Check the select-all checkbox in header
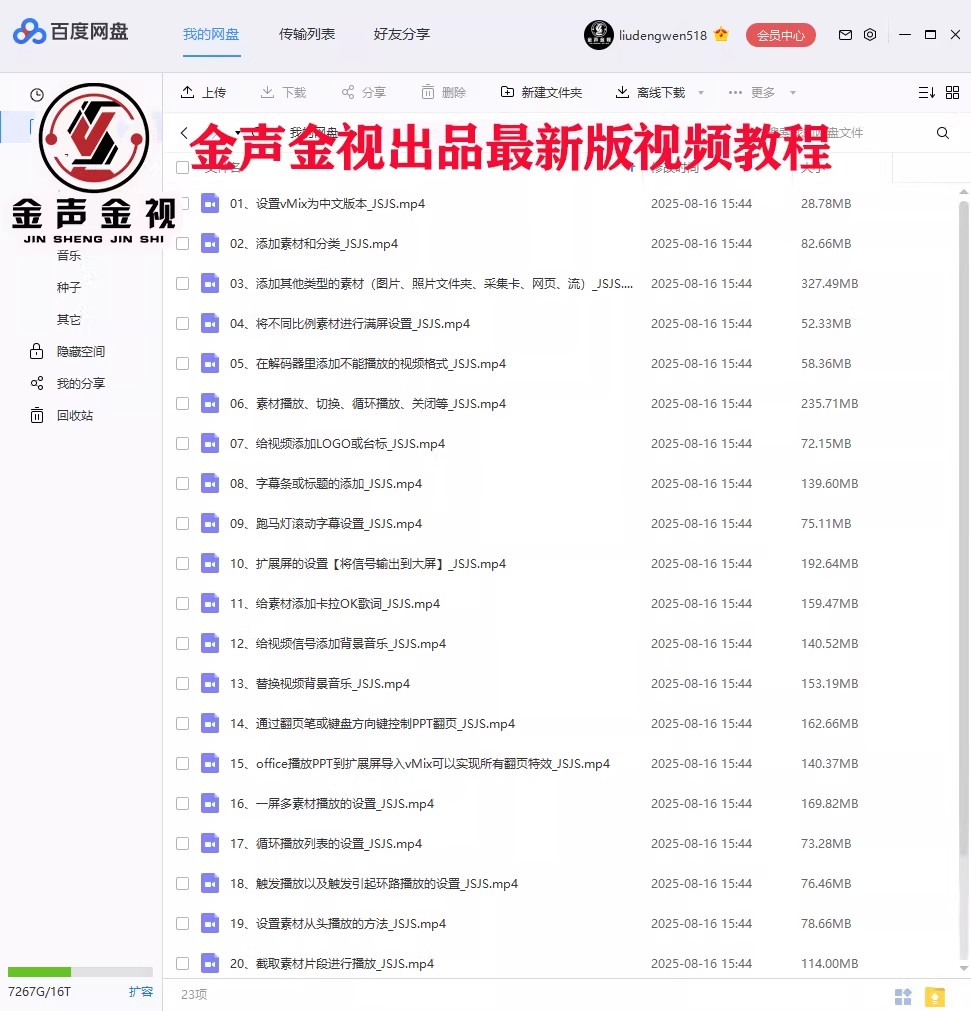This screenshot has width=971, height=1011. pos(182,167)
